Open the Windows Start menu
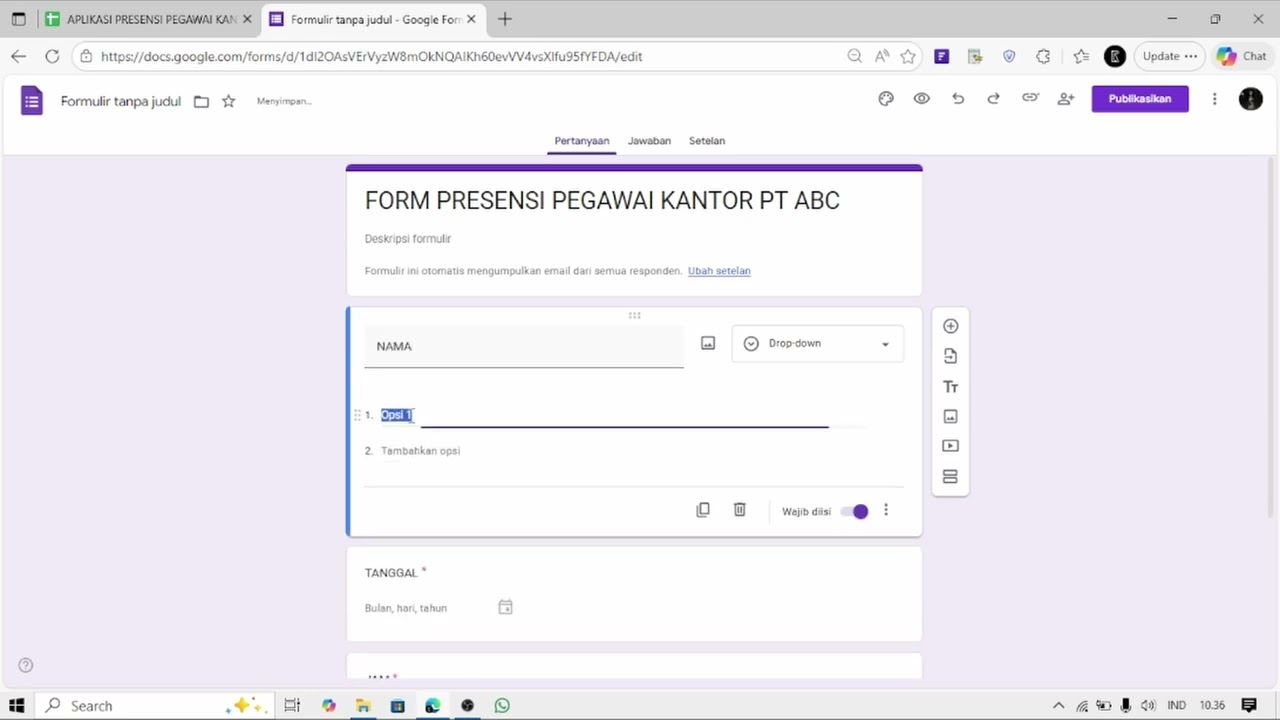1280x720 pixels. (16, 705)
